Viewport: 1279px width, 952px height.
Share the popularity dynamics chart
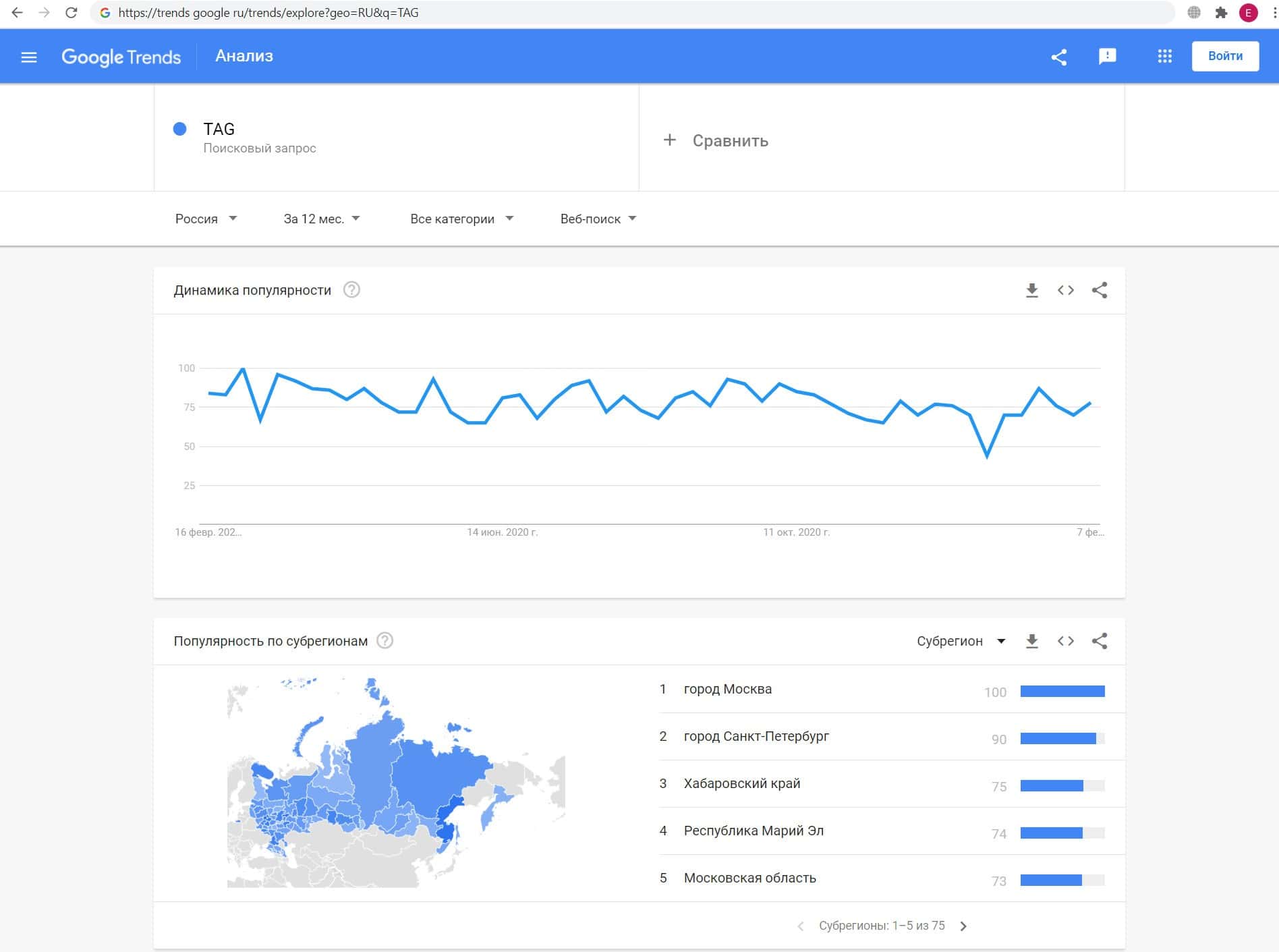coord(1100,291)
